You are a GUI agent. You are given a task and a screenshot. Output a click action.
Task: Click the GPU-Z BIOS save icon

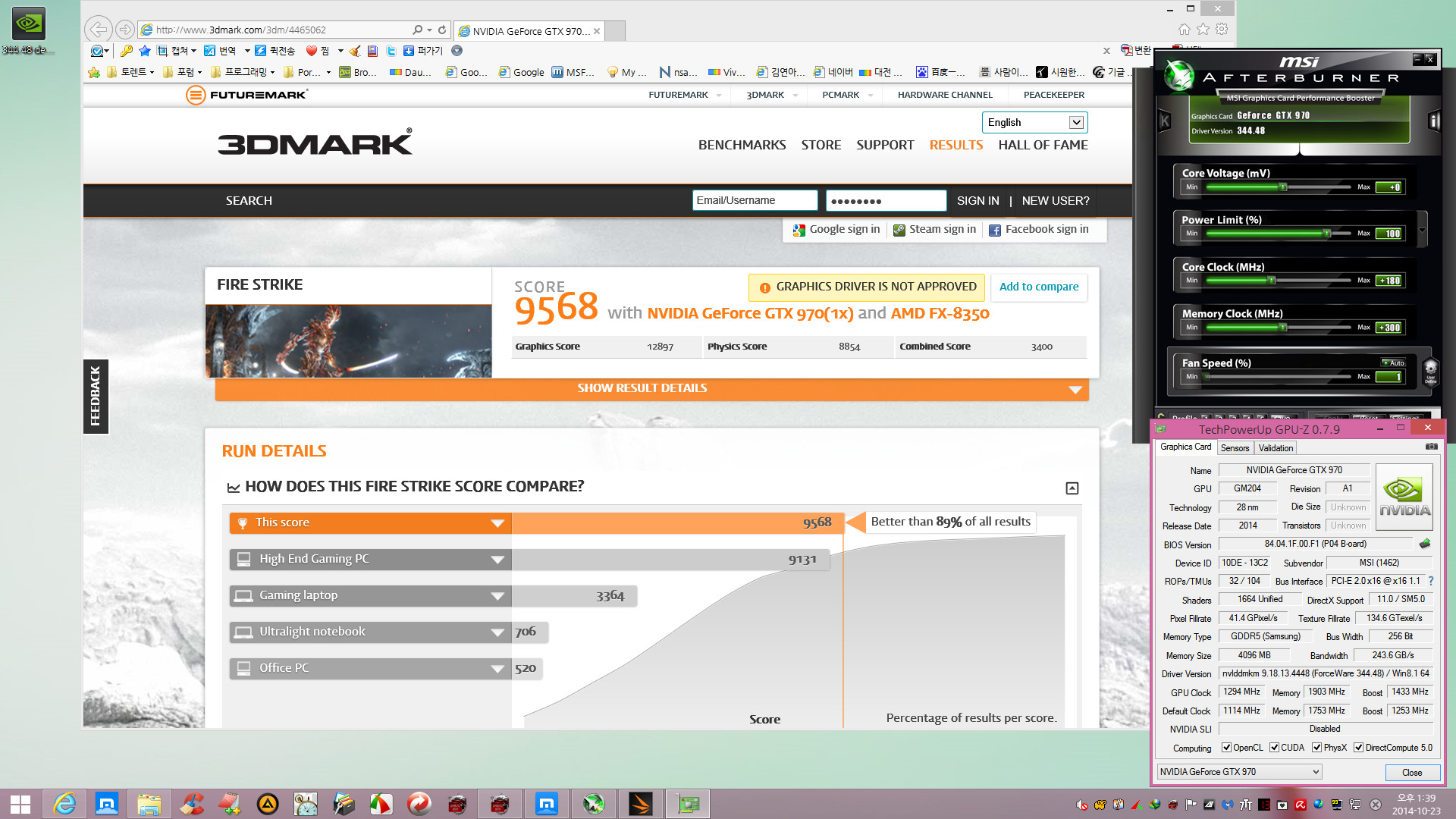coord(1425,544)
